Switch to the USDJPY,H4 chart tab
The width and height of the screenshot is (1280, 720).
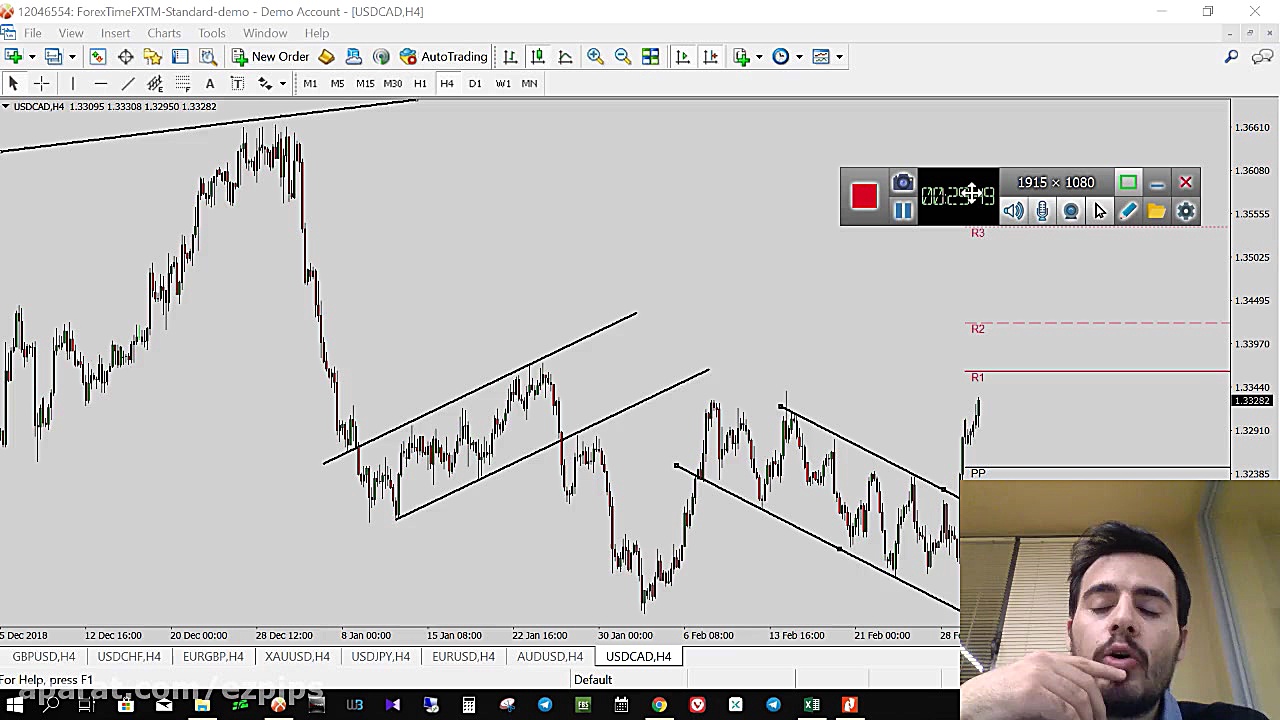coord(381,656)
